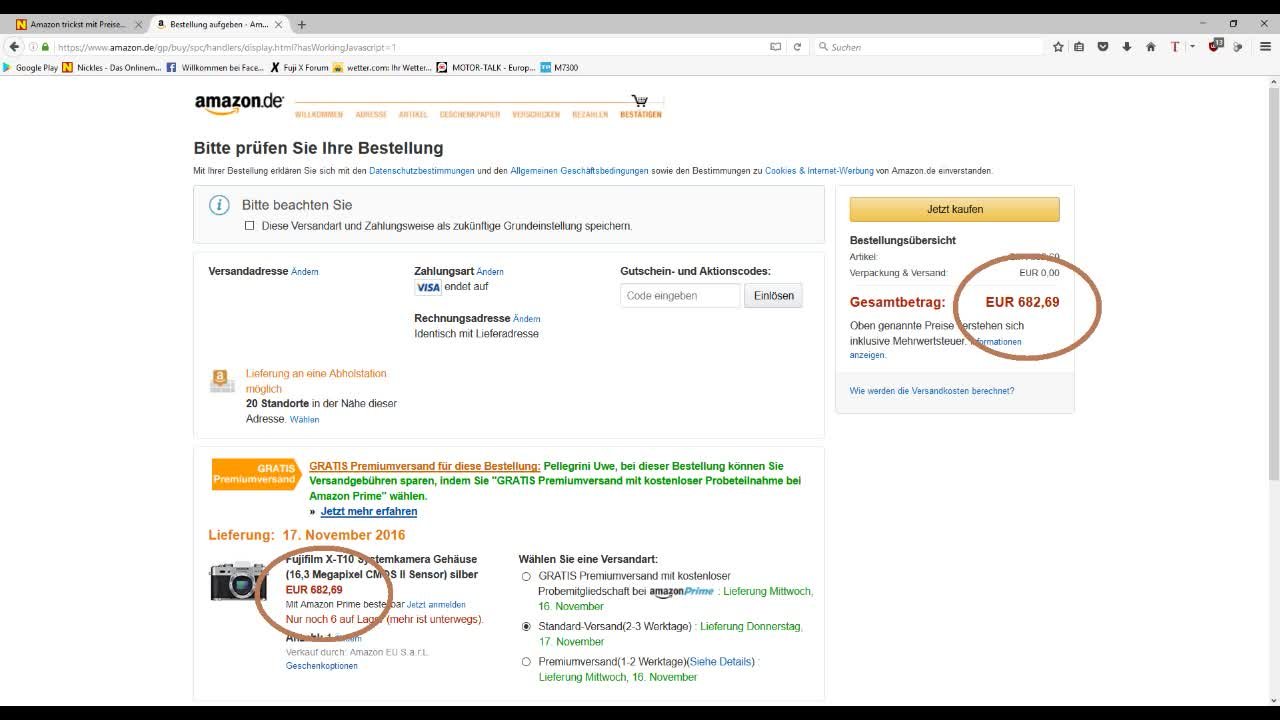Click the GRATIS Premiumversand orange badge

pos(257,474)
